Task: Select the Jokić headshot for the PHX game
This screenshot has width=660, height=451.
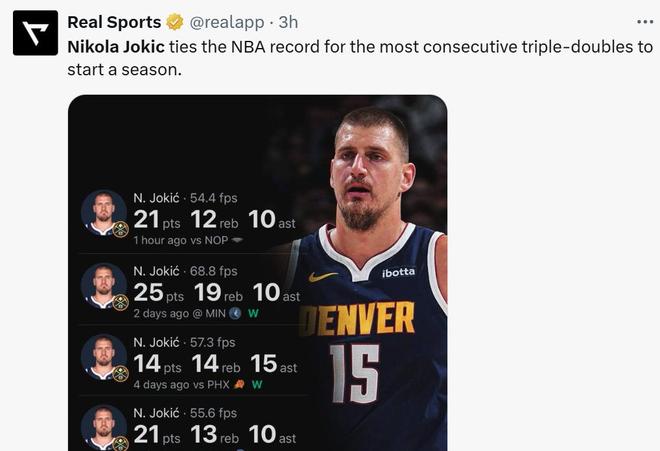Action: coord(103,358)
